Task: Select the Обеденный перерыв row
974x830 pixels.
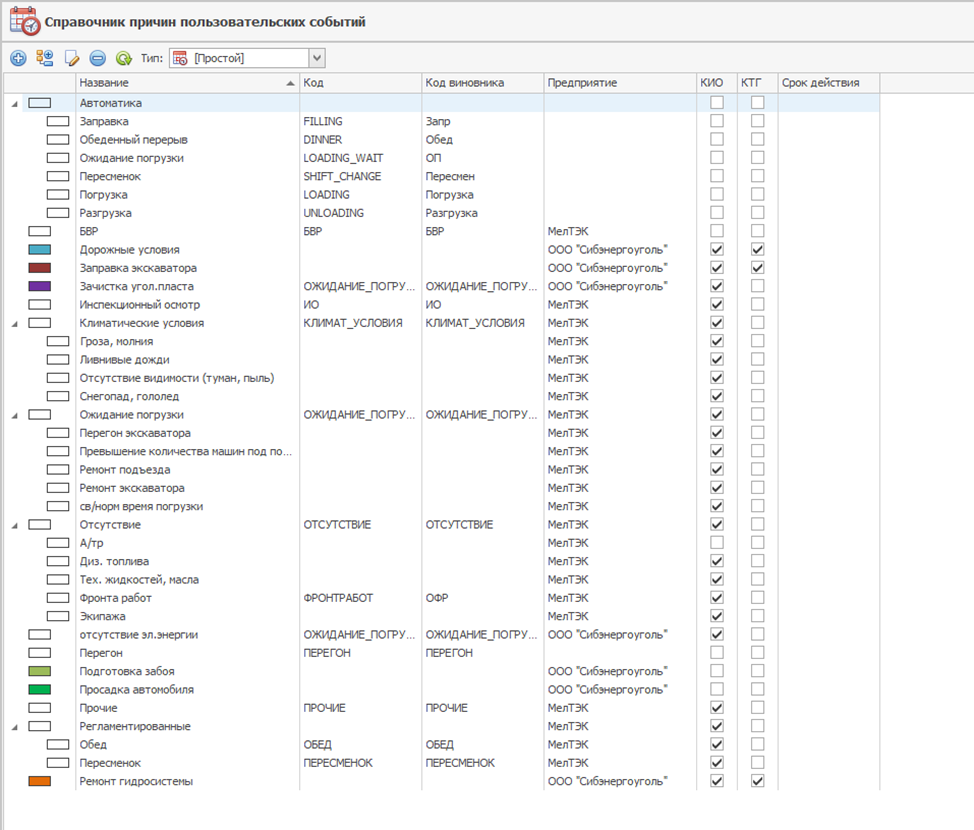Action: tap(133, 140)
